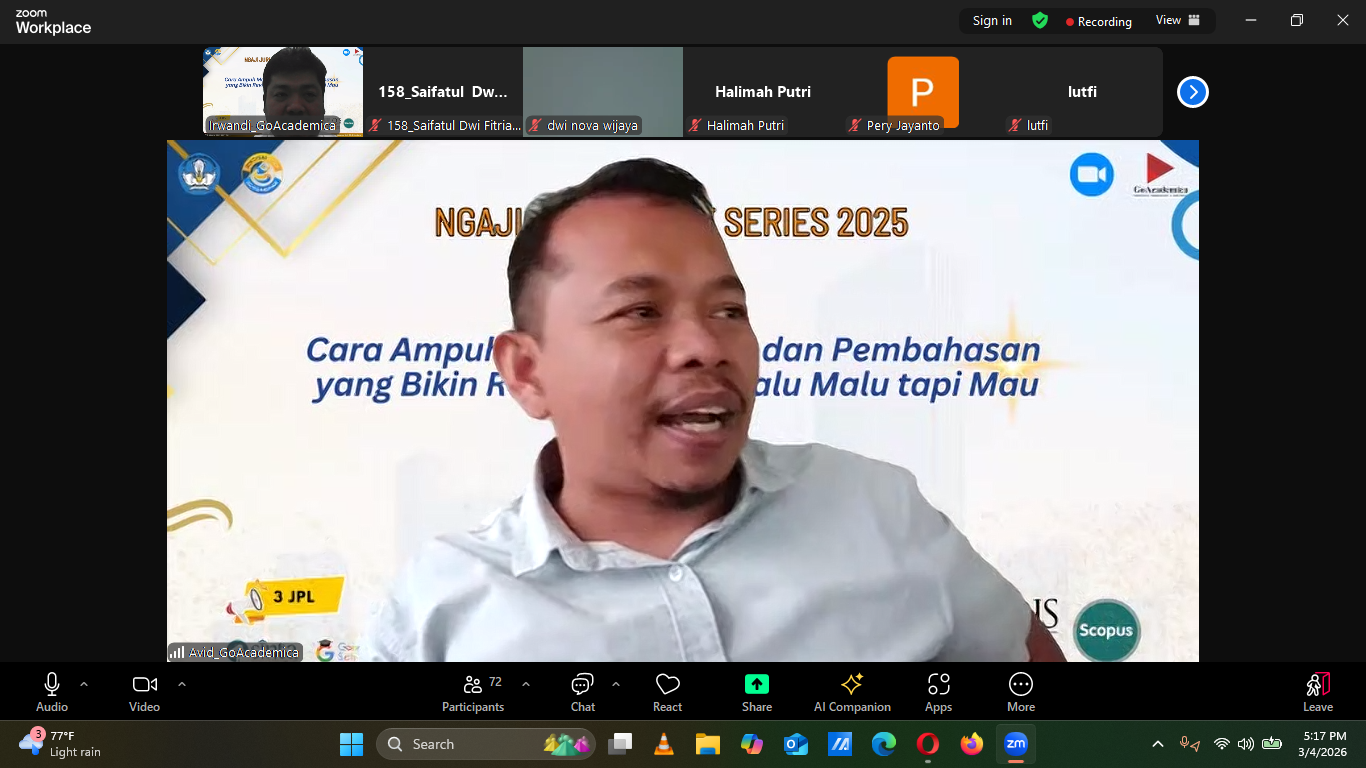Click the green encryption shield icon
Viewport: 1366px width, 768px height.
(1040, 20)
